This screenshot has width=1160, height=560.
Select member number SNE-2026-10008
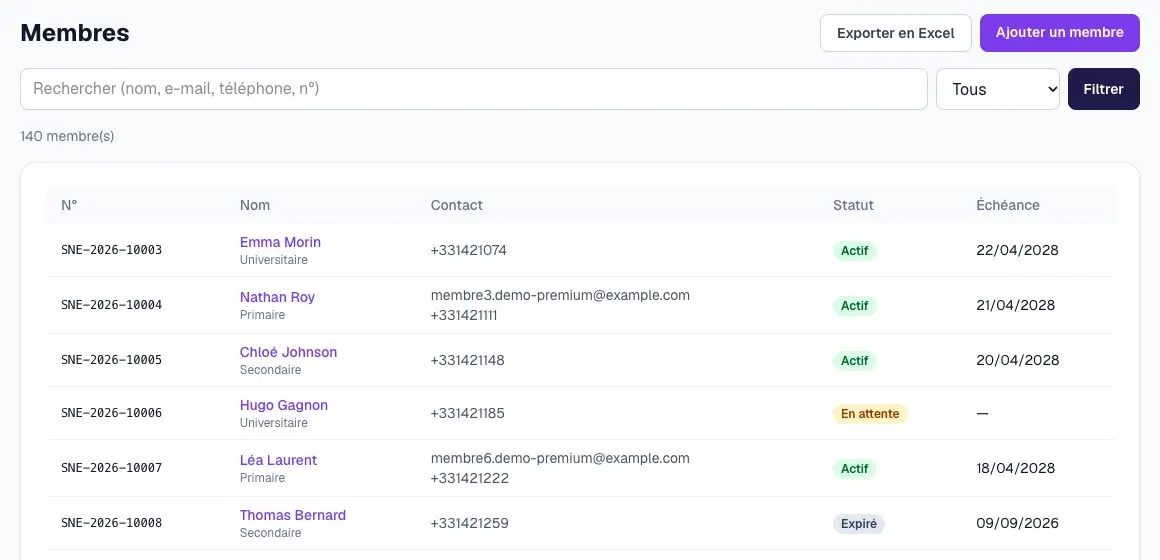(x=112, y=523)
